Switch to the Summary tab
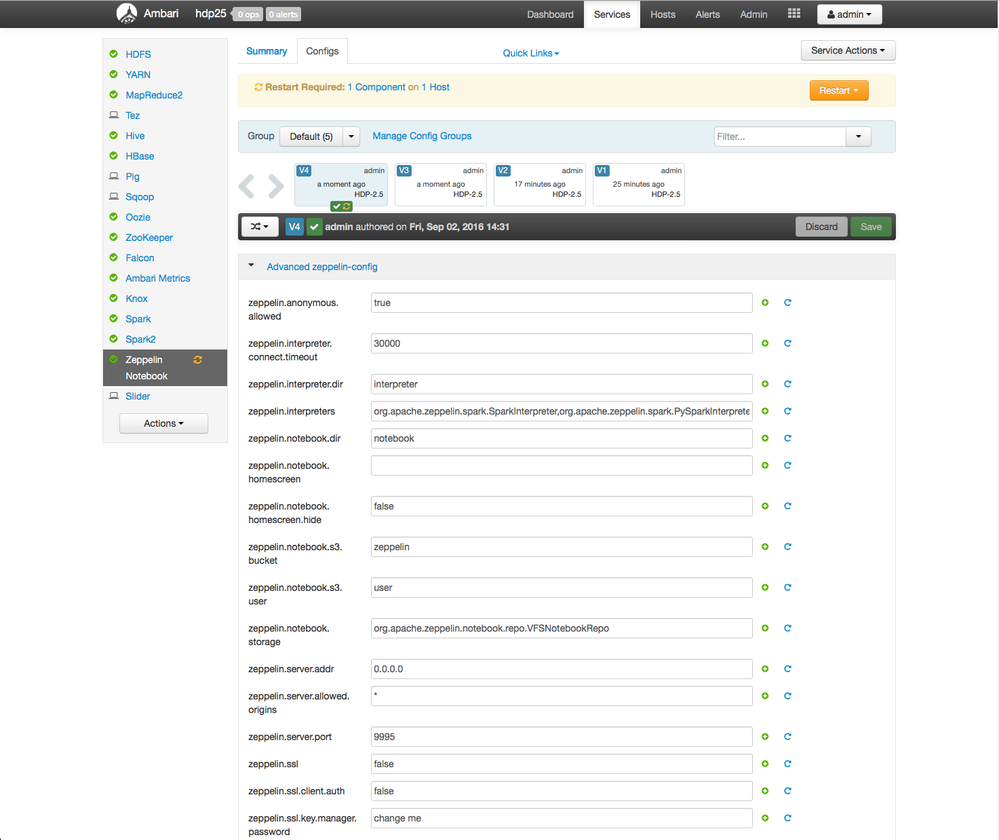The width and height of the screenshot is (999, 840). (266, 51)
